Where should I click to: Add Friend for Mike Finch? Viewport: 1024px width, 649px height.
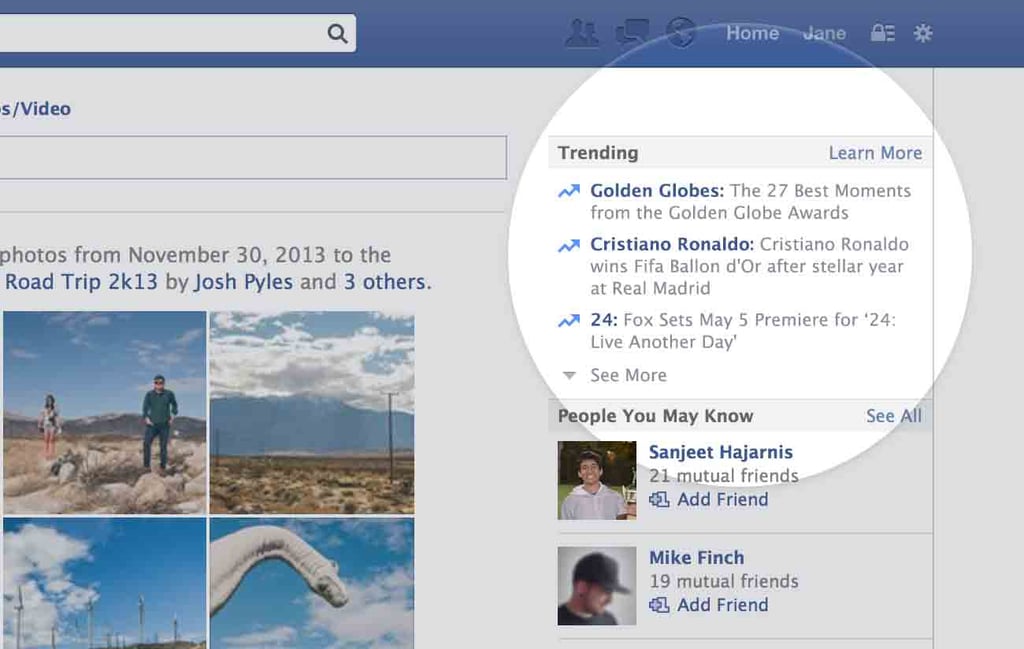pyautogui.click(x=722, y=605)
